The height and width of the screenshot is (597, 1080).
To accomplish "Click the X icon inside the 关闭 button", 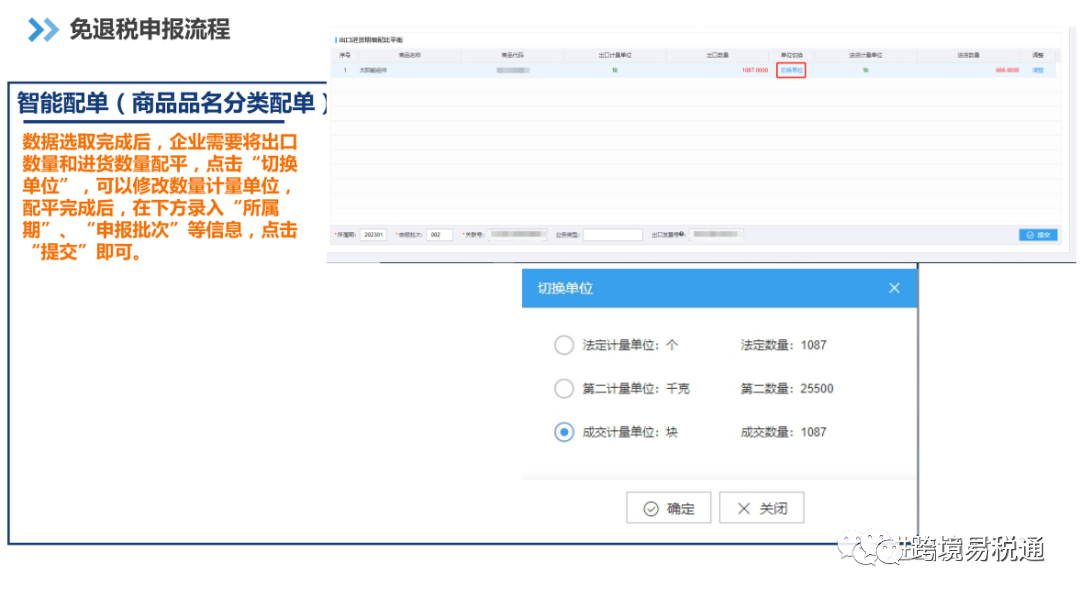I will [x=743, y=507].
